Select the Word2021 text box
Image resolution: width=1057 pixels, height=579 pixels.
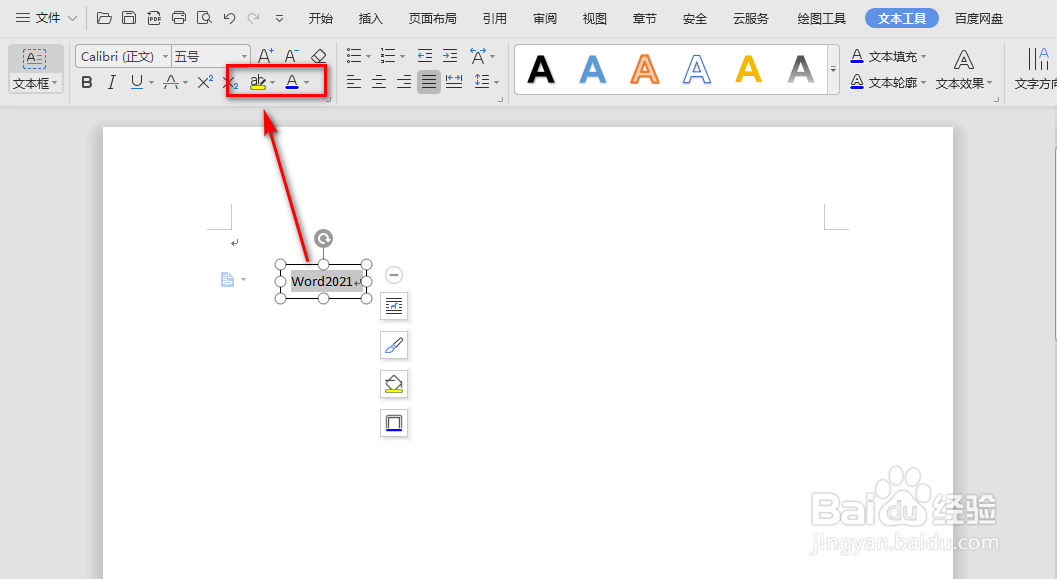pos(320,281)
